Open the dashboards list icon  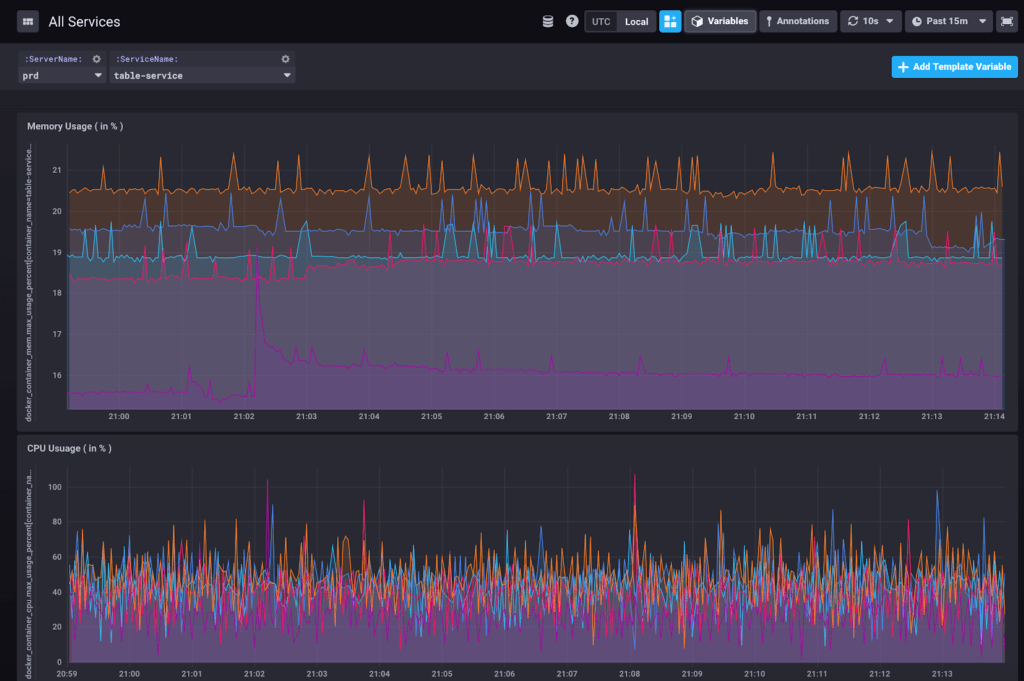(28, 21)
